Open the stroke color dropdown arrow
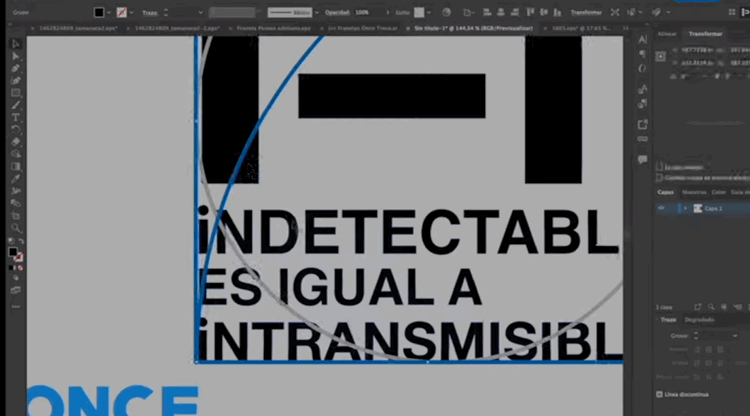The width and height of the screenshot is (750, 416). (132, 13)
